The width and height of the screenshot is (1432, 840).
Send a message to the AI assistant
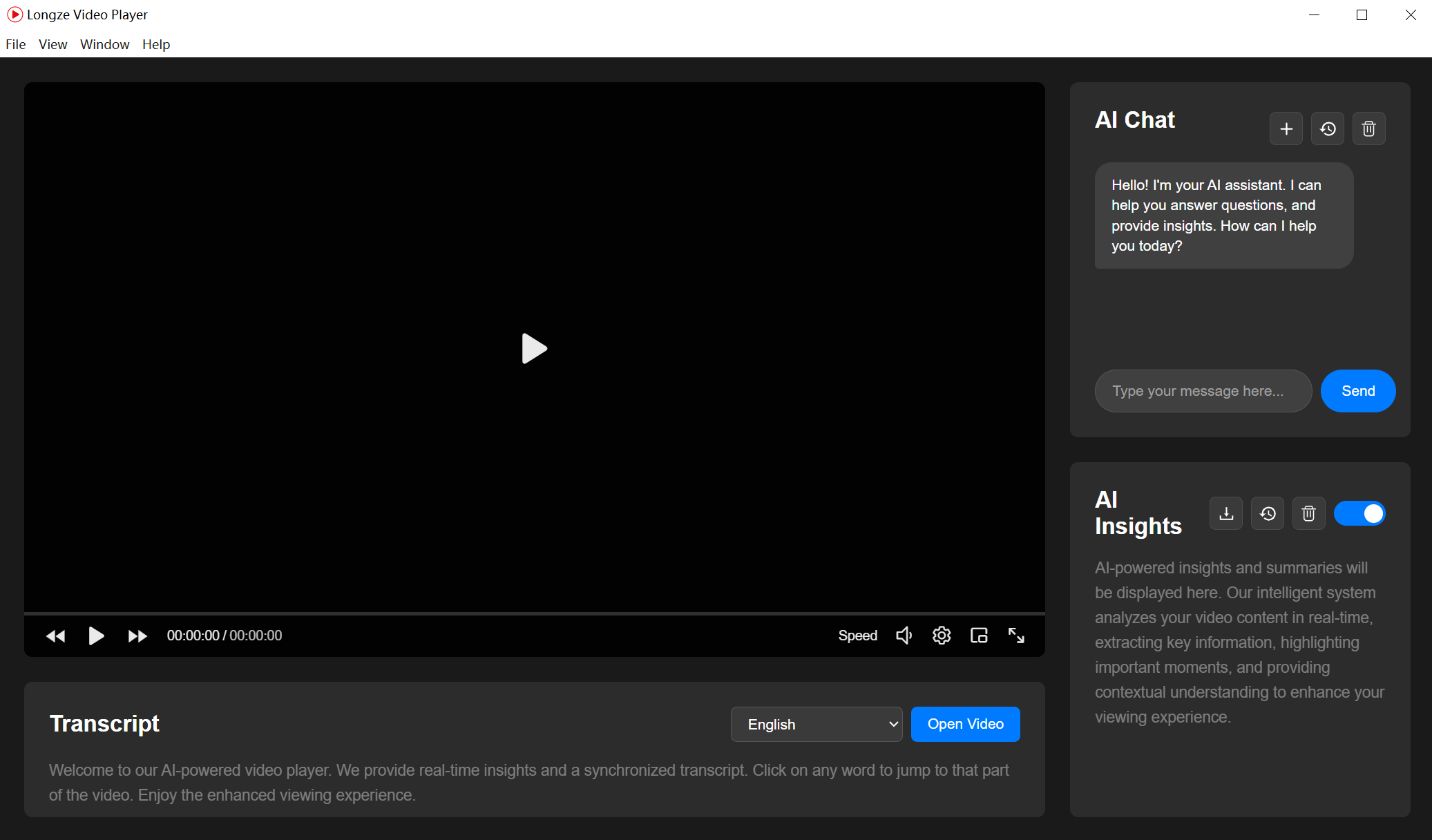(x=1357, y=391)
